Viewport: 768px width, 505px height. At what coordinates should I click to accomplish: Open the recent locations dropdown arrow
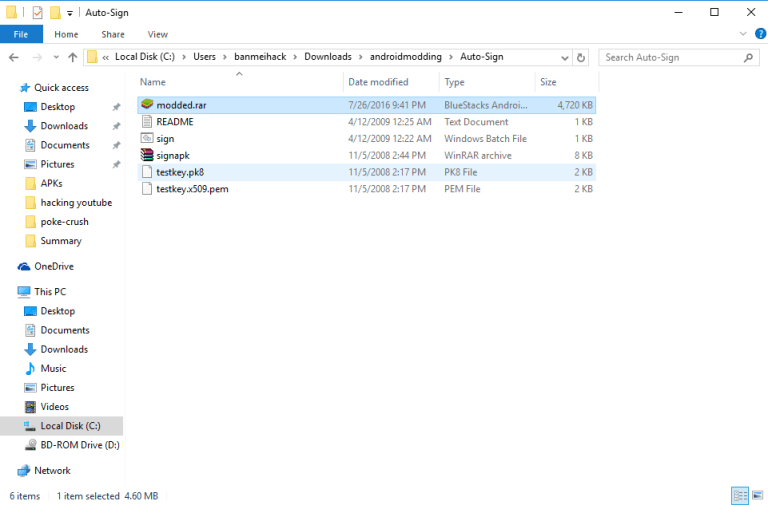click(x=56, y=57)
